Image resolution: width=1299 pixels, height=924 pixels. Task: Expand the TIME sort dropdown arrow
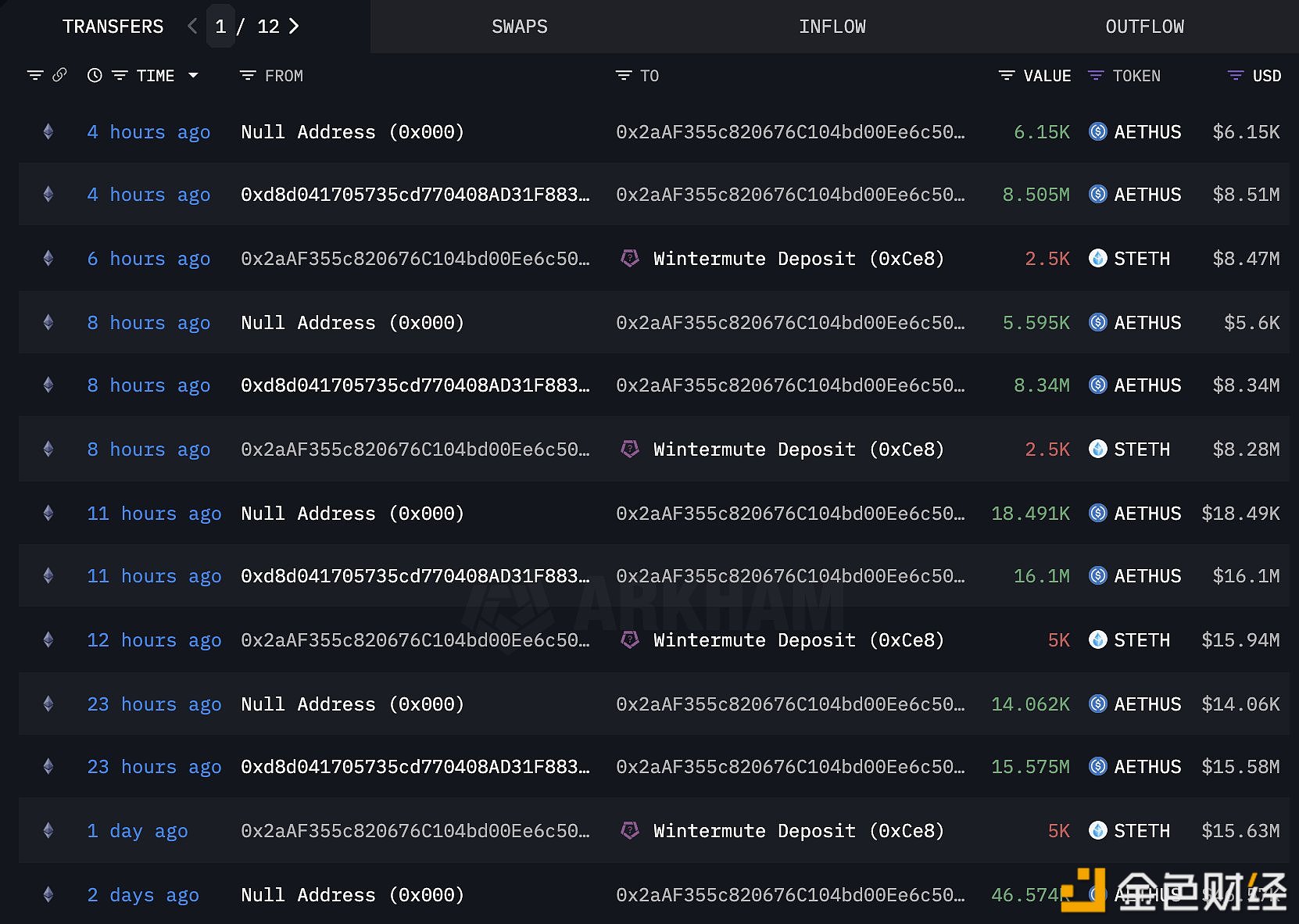tap(193, 76)
